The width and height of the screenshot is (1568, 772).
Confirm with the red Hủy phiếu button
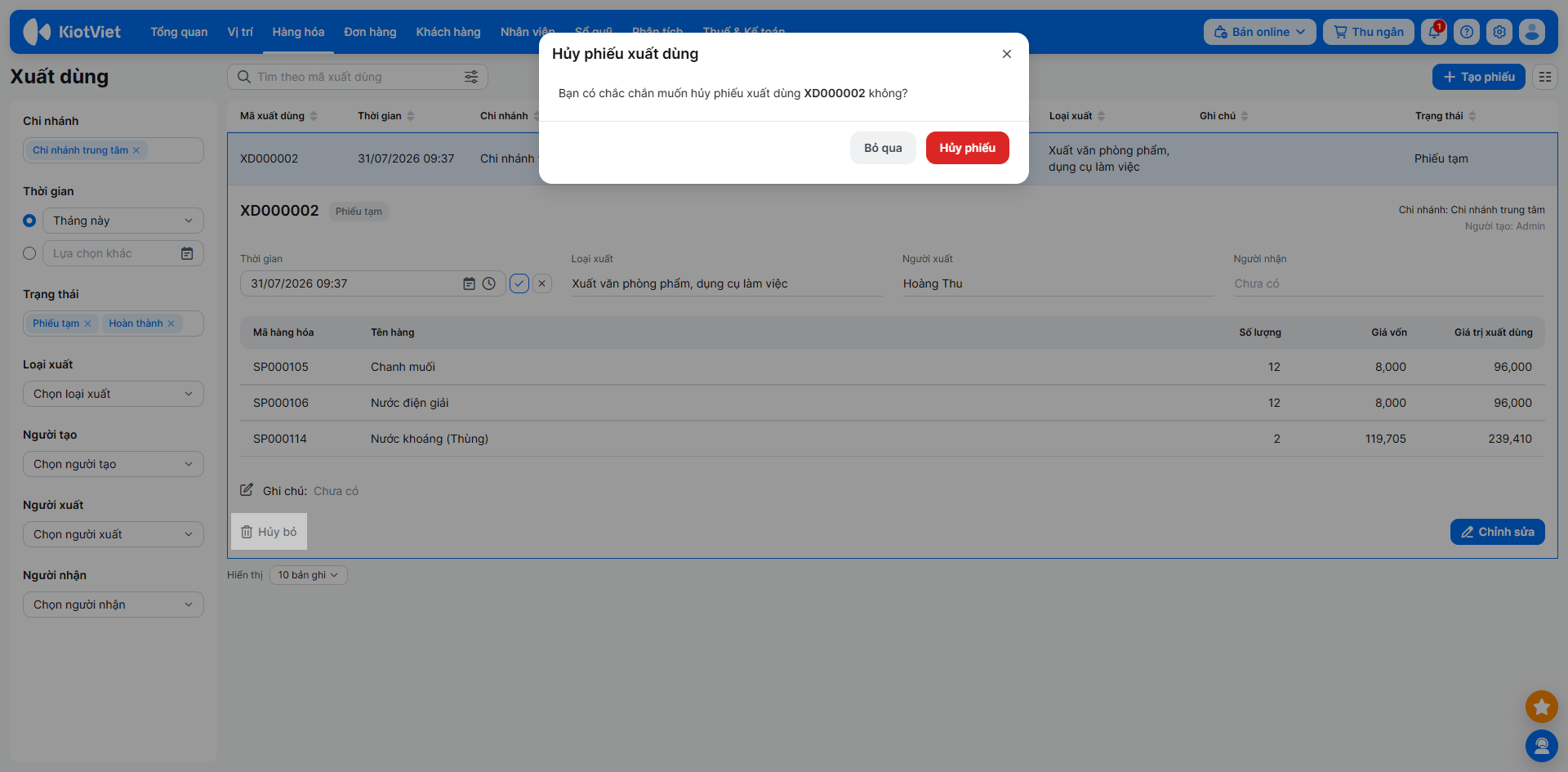[x=968, y=148]
